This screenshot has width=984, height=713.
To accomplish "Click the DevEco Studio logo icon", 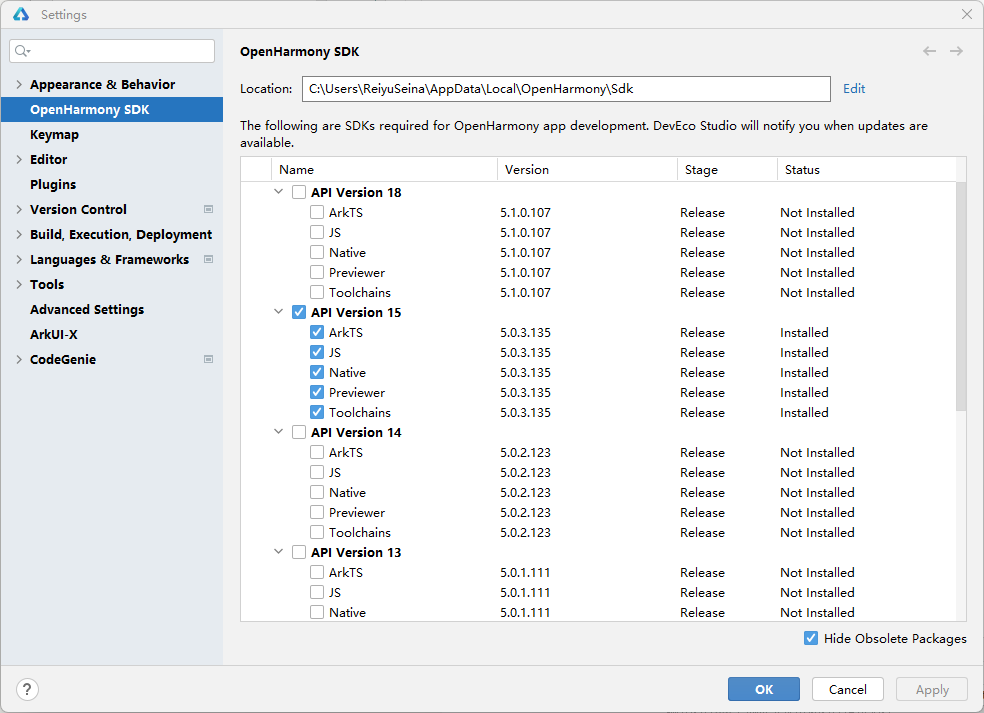I will click(21, 14).
